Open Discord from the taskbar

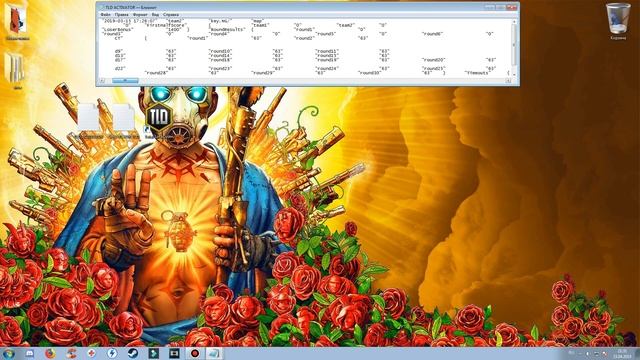tap(30, 353)
